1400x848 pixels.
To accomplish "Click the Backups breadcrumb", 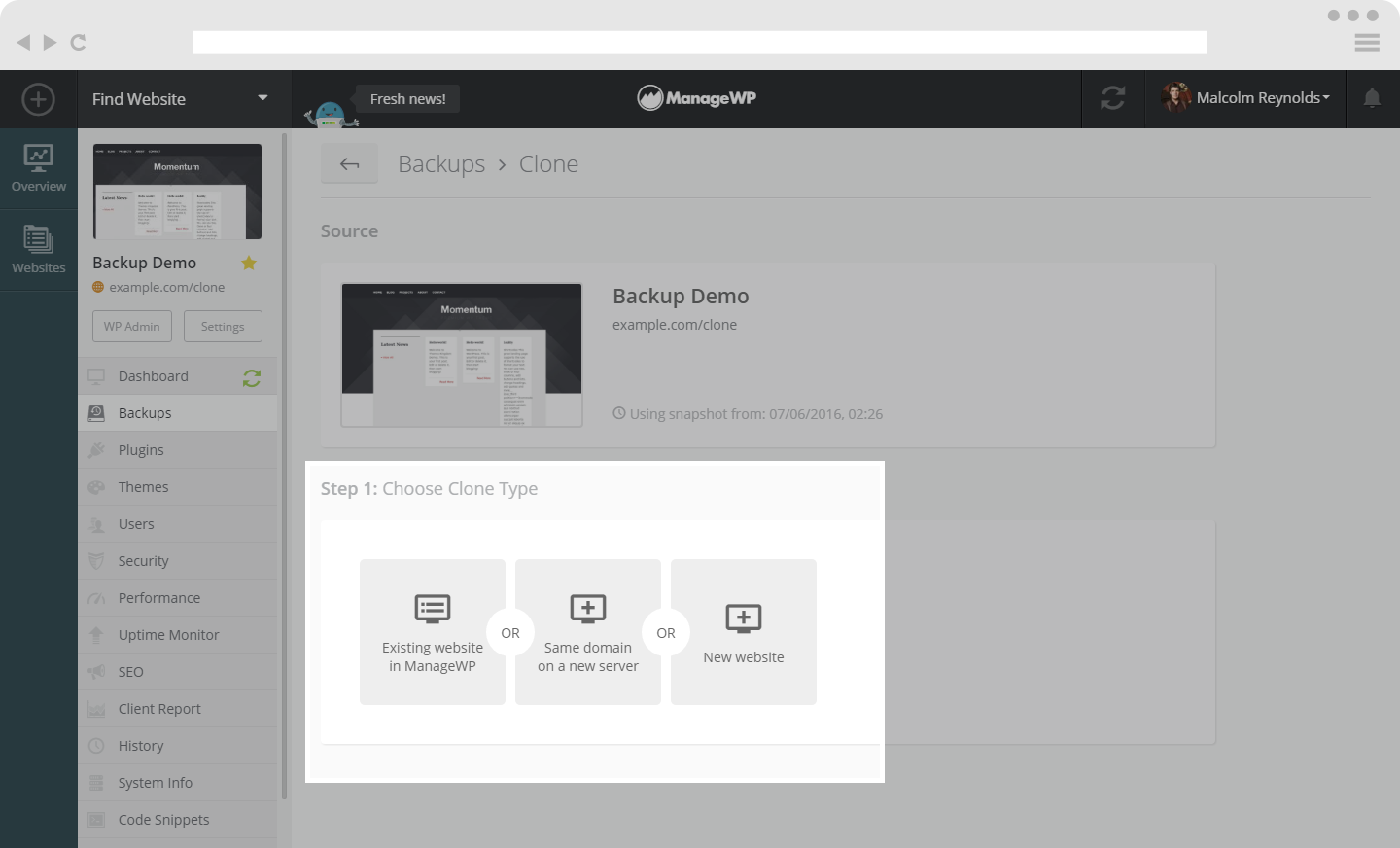I will point(441,163).
